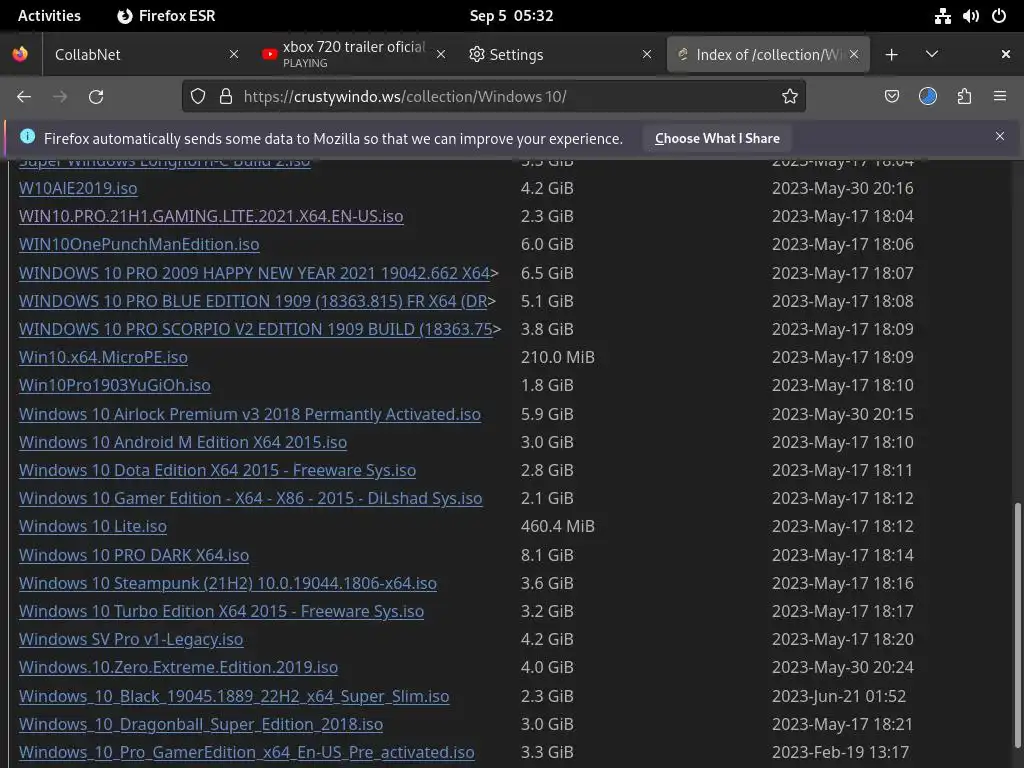Screen dimensions: 1024x768
Task: Switch to the xbox 720 trailer tab
Action: tap(353, 54)
